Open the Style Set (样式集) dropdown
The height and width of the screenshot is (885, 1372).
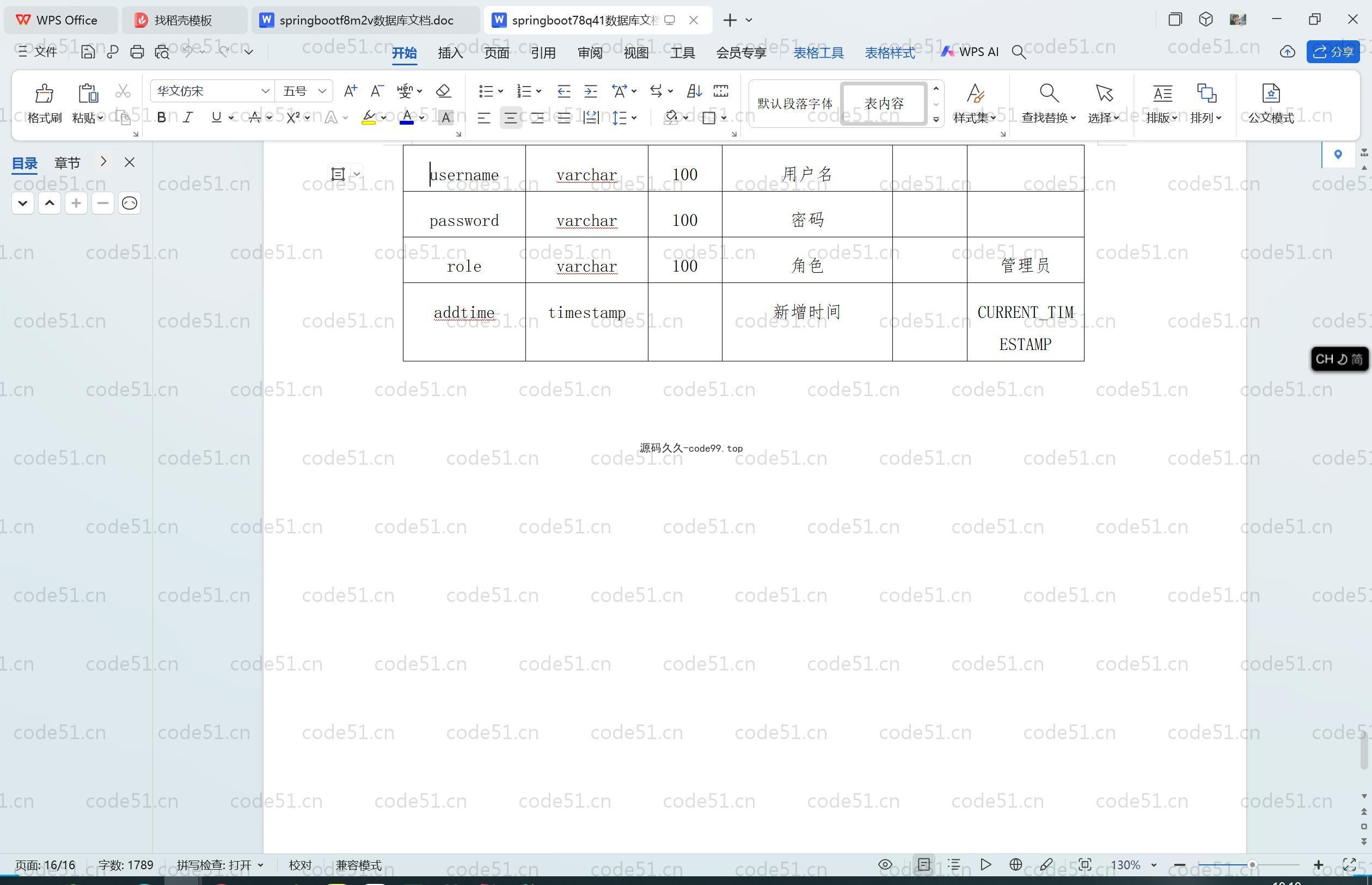(x=975, y=117)
